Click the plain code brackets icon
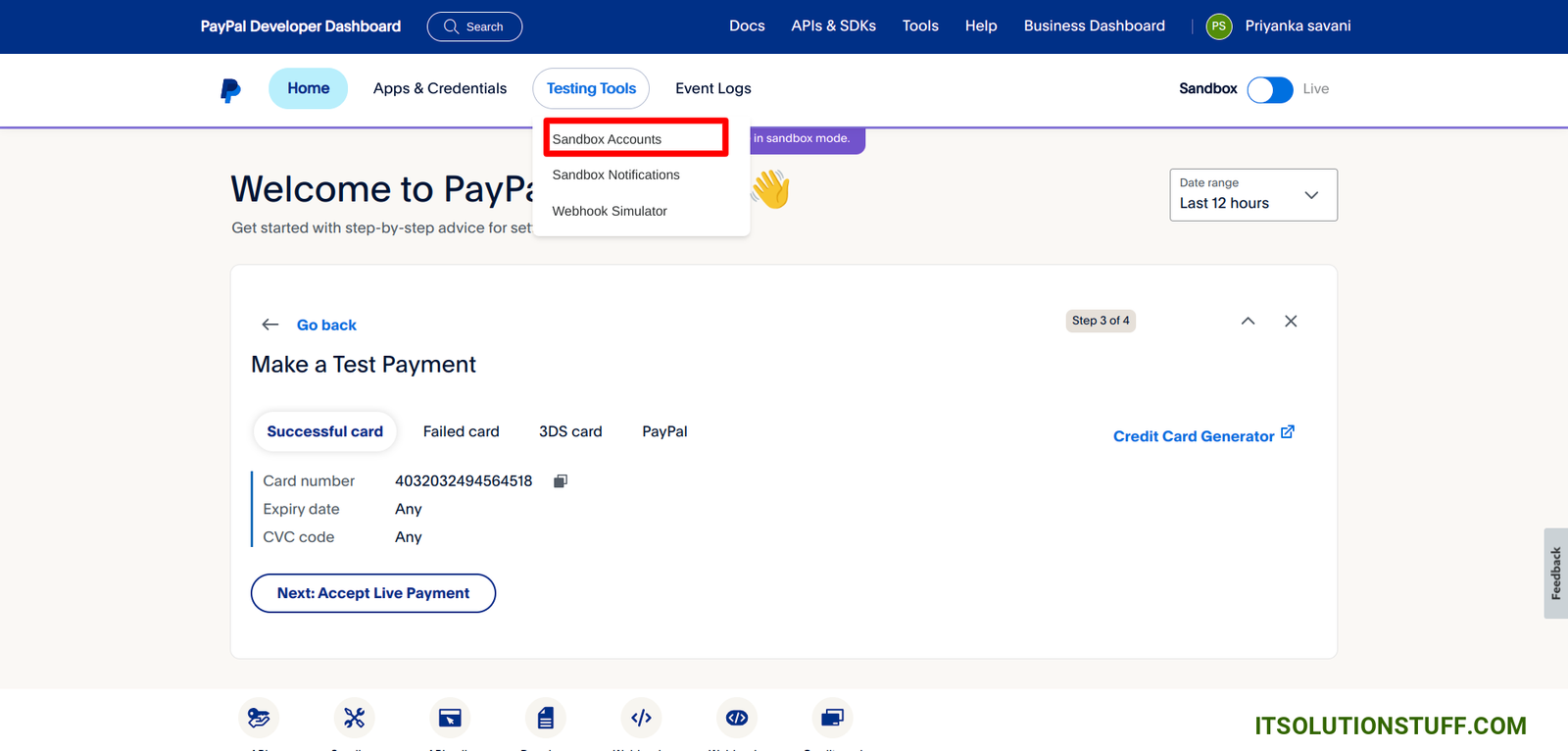The width and height of the screenshot is (1568, 751). click(641, 718)
